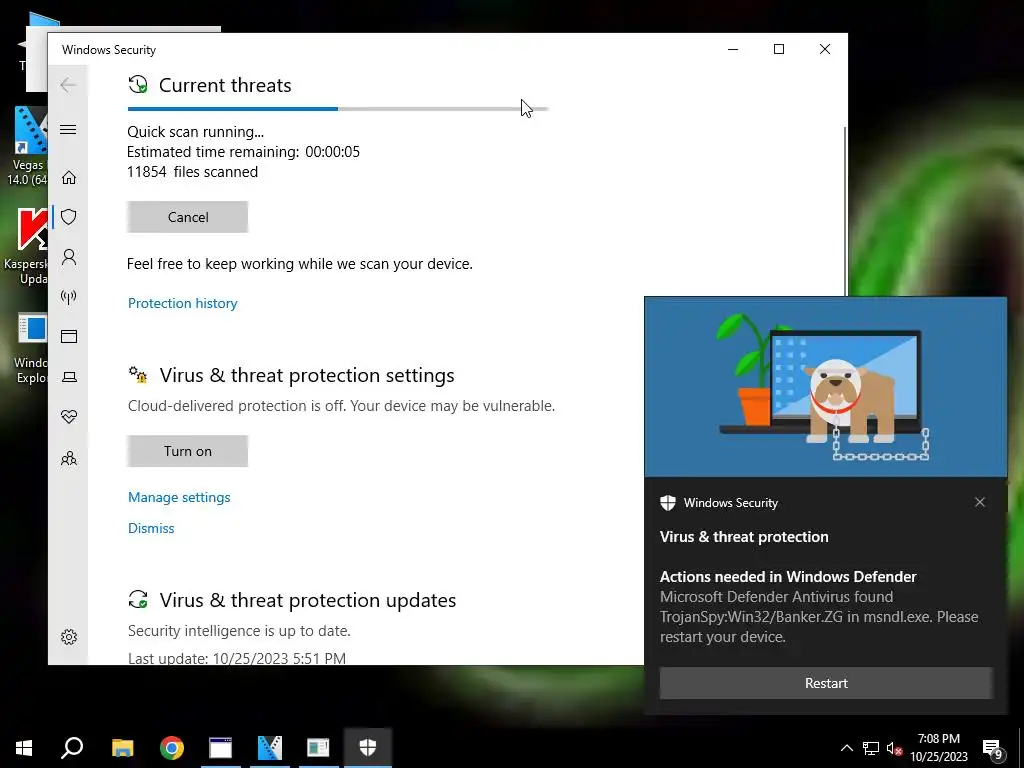Open the blank window taskbar icon

click(x=221, y=748)
